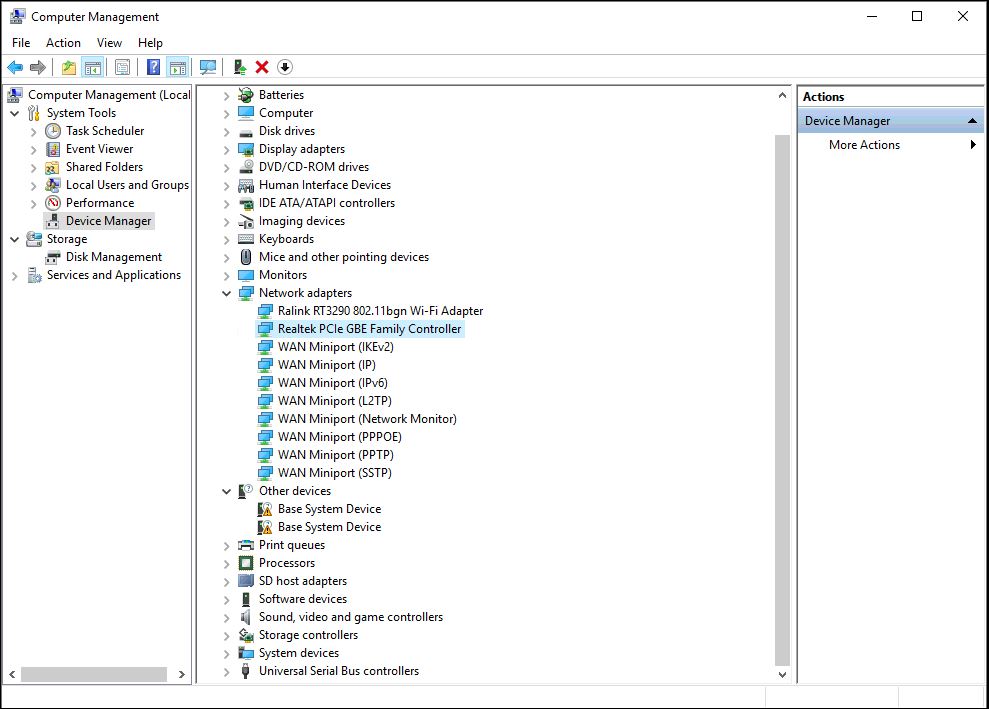Viewport: 989px width, 709px height.
Task: Expand the Display adapters category
Action: (x=227, y=149)
